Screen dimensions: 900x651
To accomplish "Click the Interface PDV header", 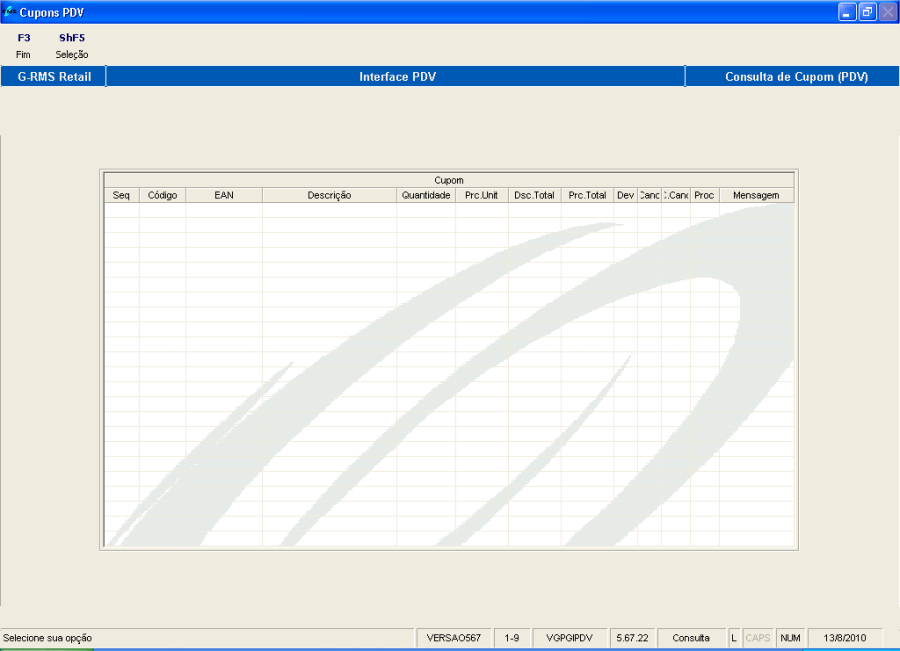I will 397,77.
